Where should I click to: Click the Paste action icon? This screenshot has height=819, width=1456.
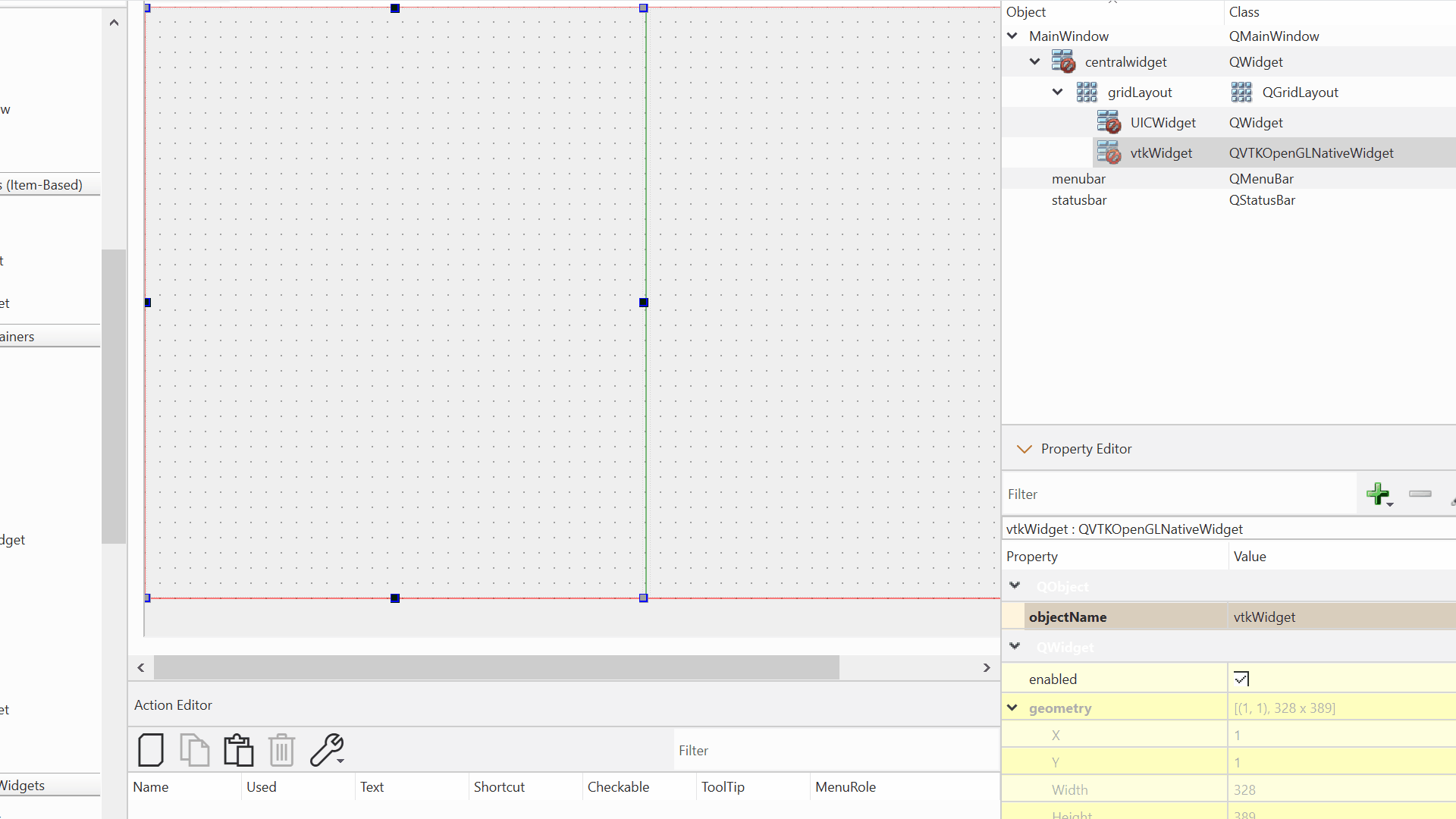pyautogui.click(x=238, y=750)
